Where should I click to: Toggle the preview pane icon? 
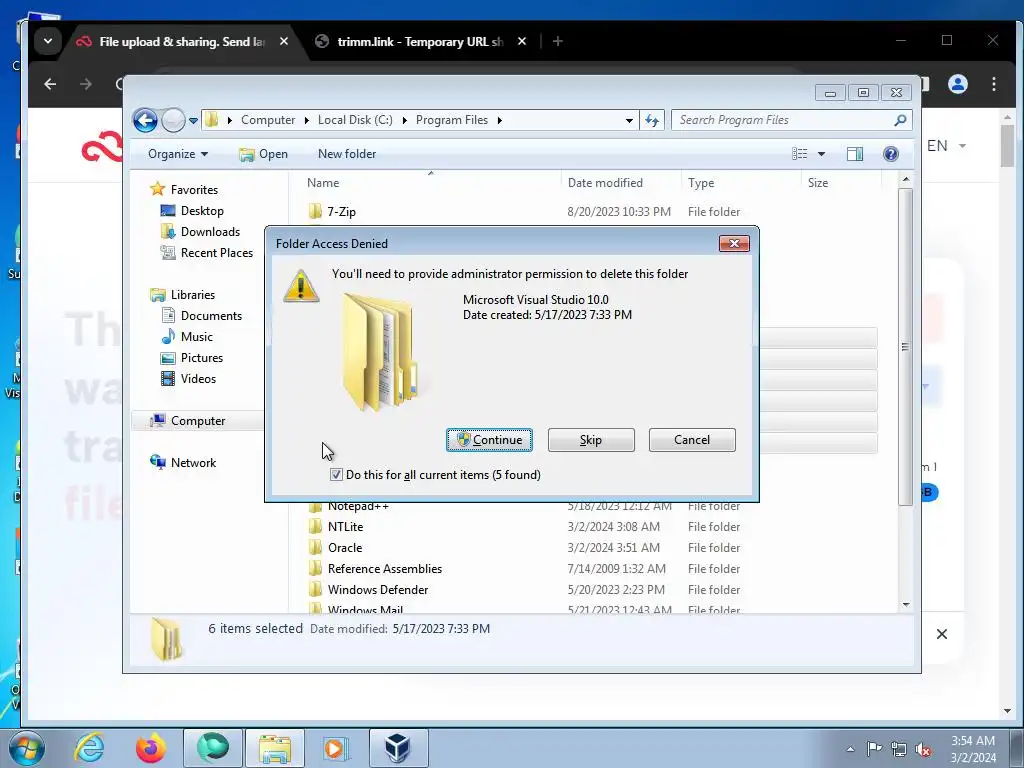point(855,154)
